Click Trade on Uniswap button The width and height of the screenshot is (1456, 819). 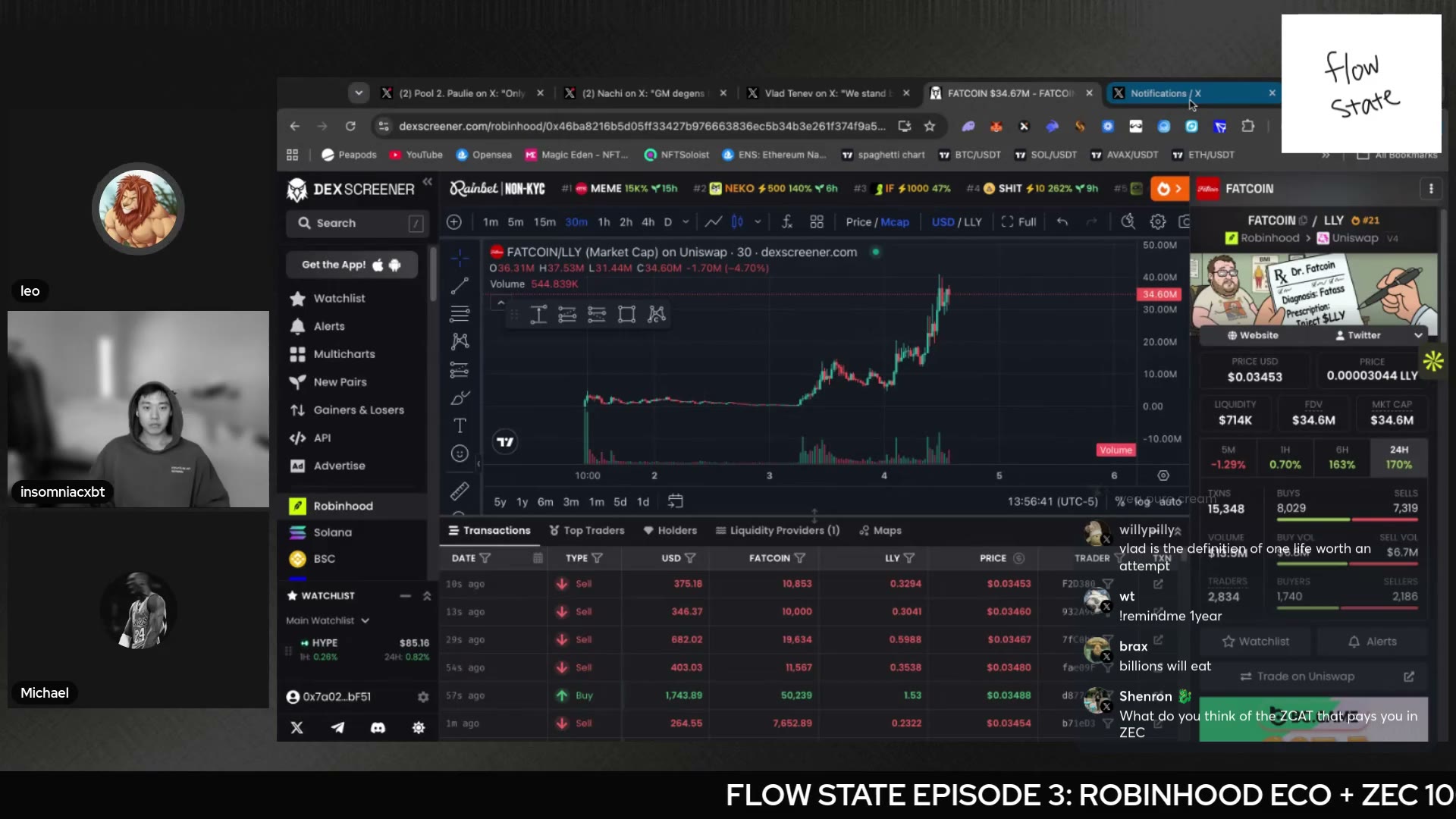tap(1313, 676)
